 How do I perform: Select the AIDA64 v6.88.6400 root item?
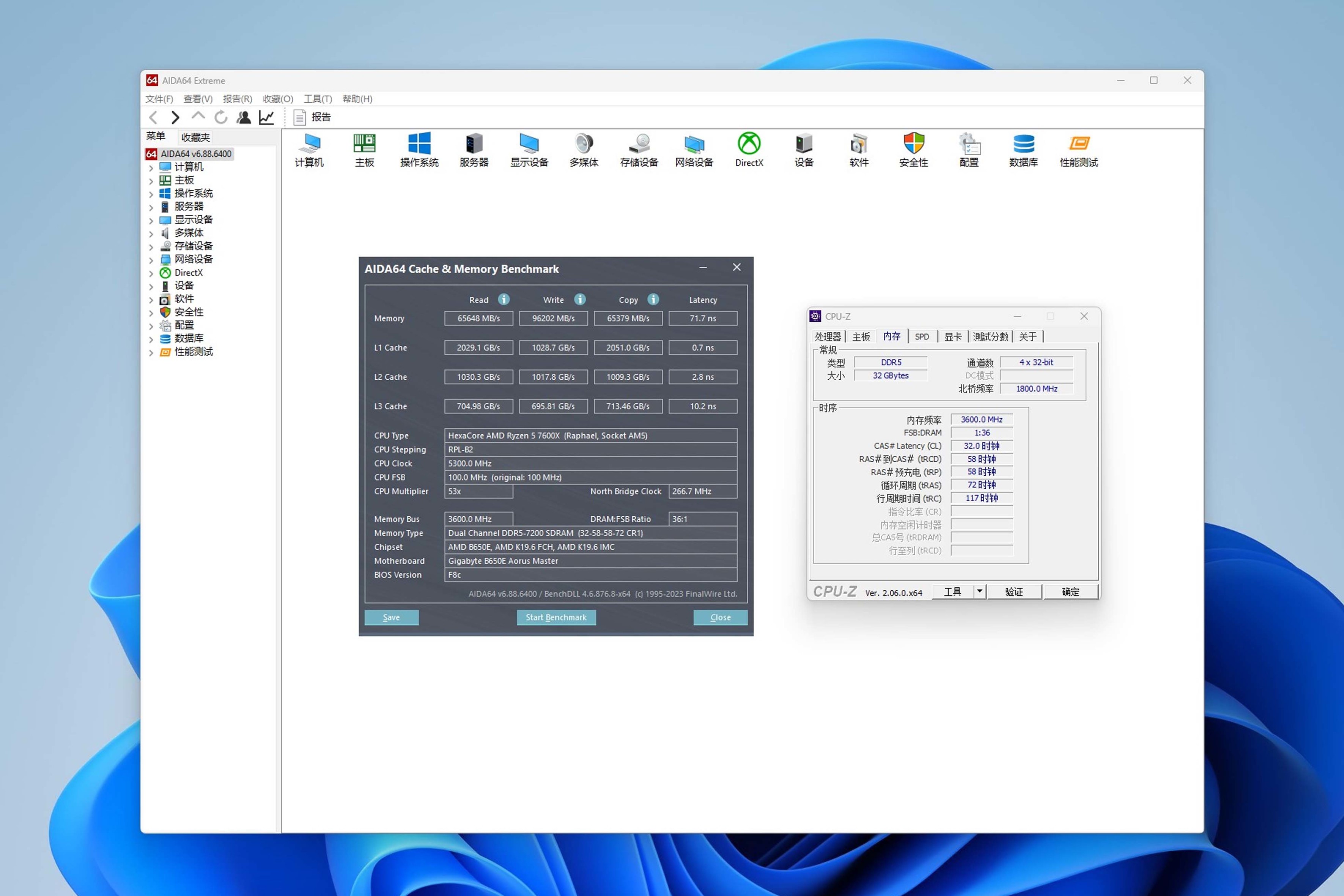tap(195, 154)
